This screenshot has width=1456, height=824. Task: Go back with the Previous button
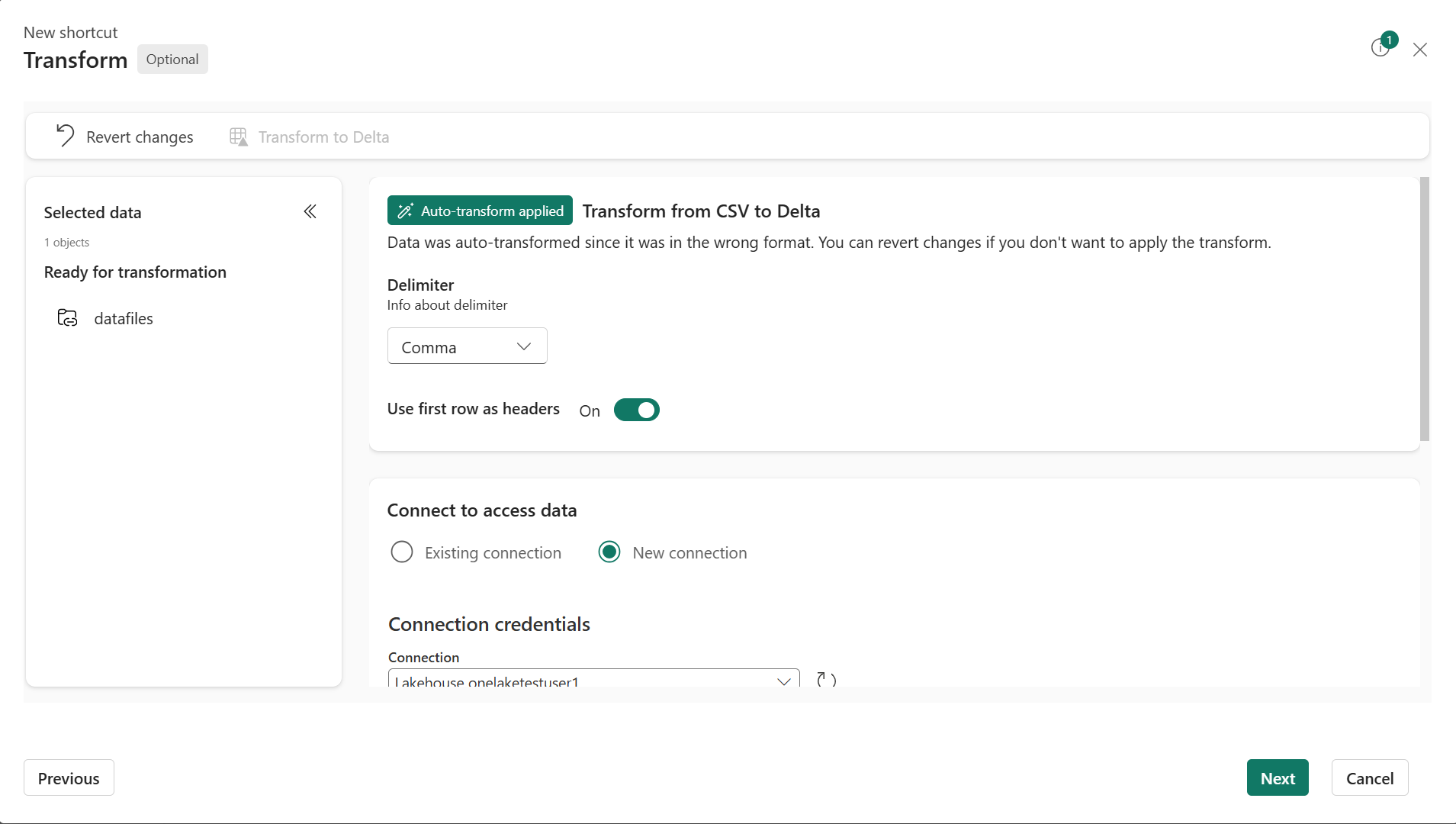click(x=68, y=777)
